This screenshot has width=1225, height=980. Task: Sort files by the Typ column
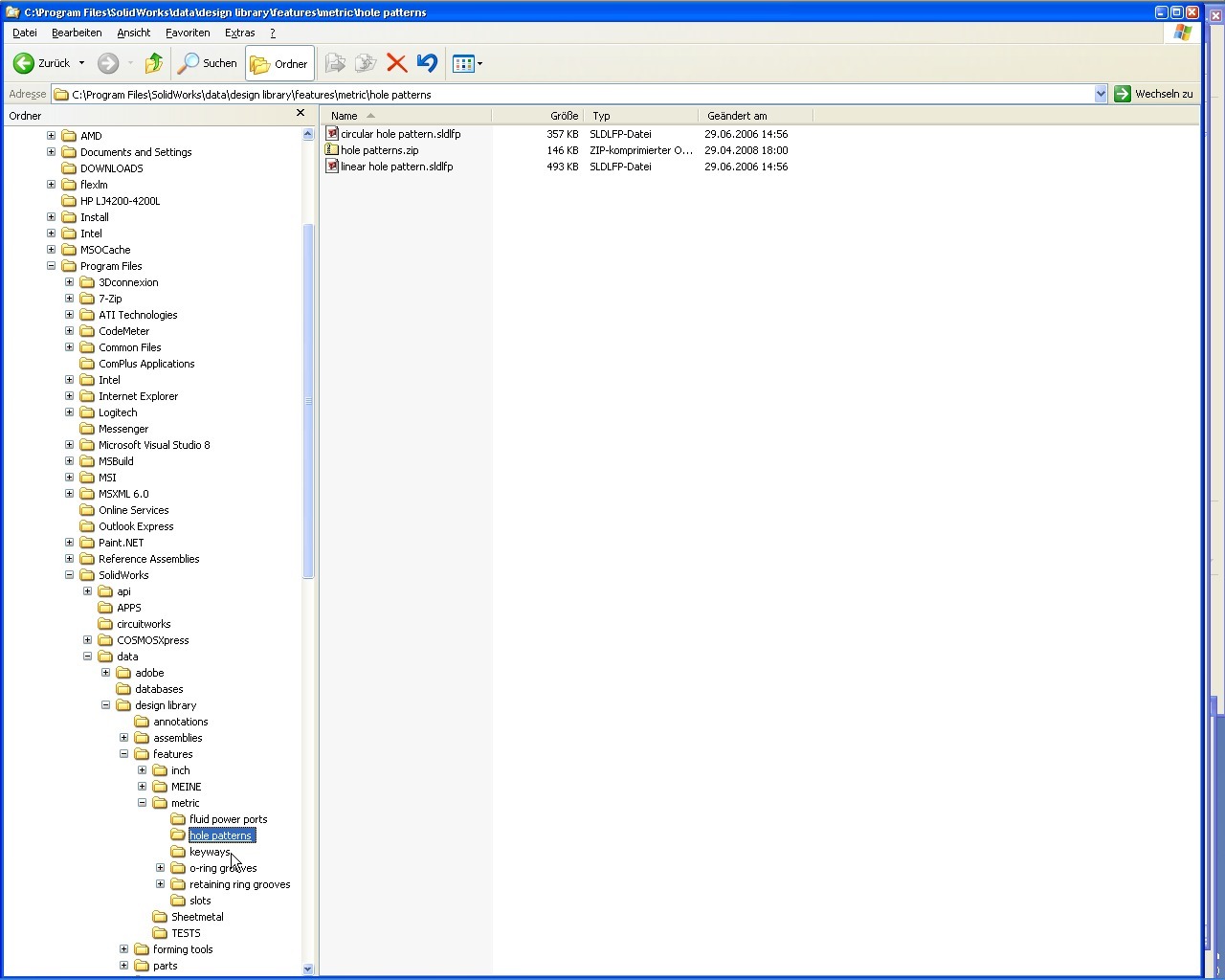coord(641,116)
